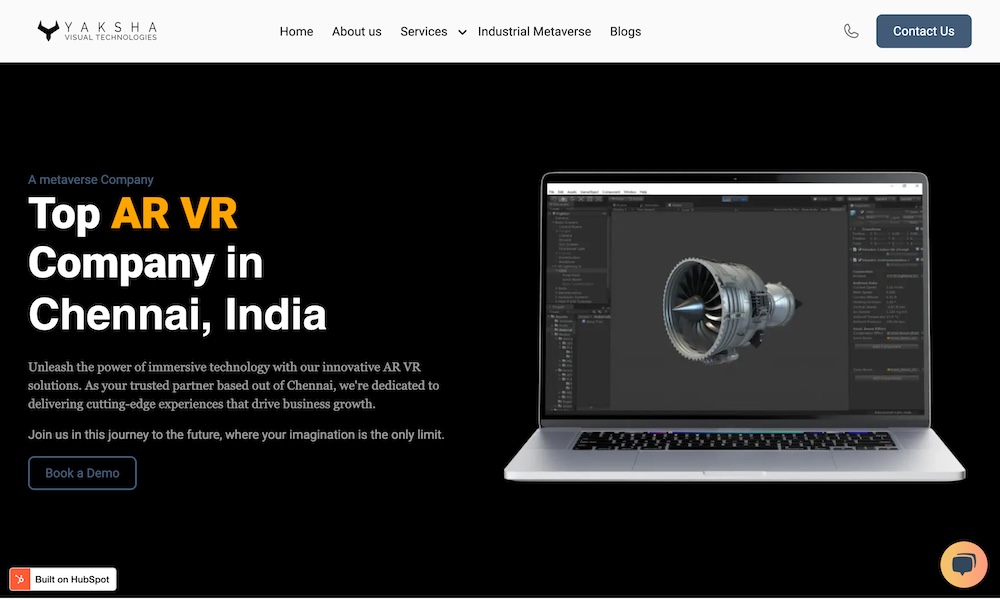Click the "Chennai, India" heading line
The height and width of the screenshot is (600, 1000).
[x=177, y=314]
